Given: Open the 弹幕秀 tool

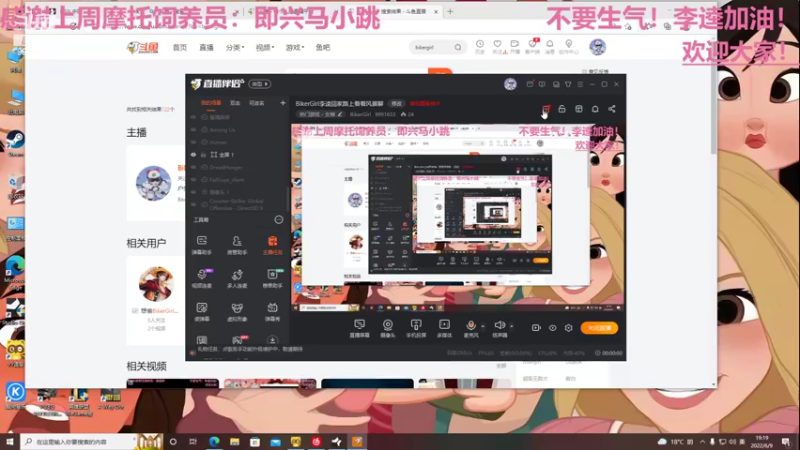Looking at the screenshot, I should point(272,312).
